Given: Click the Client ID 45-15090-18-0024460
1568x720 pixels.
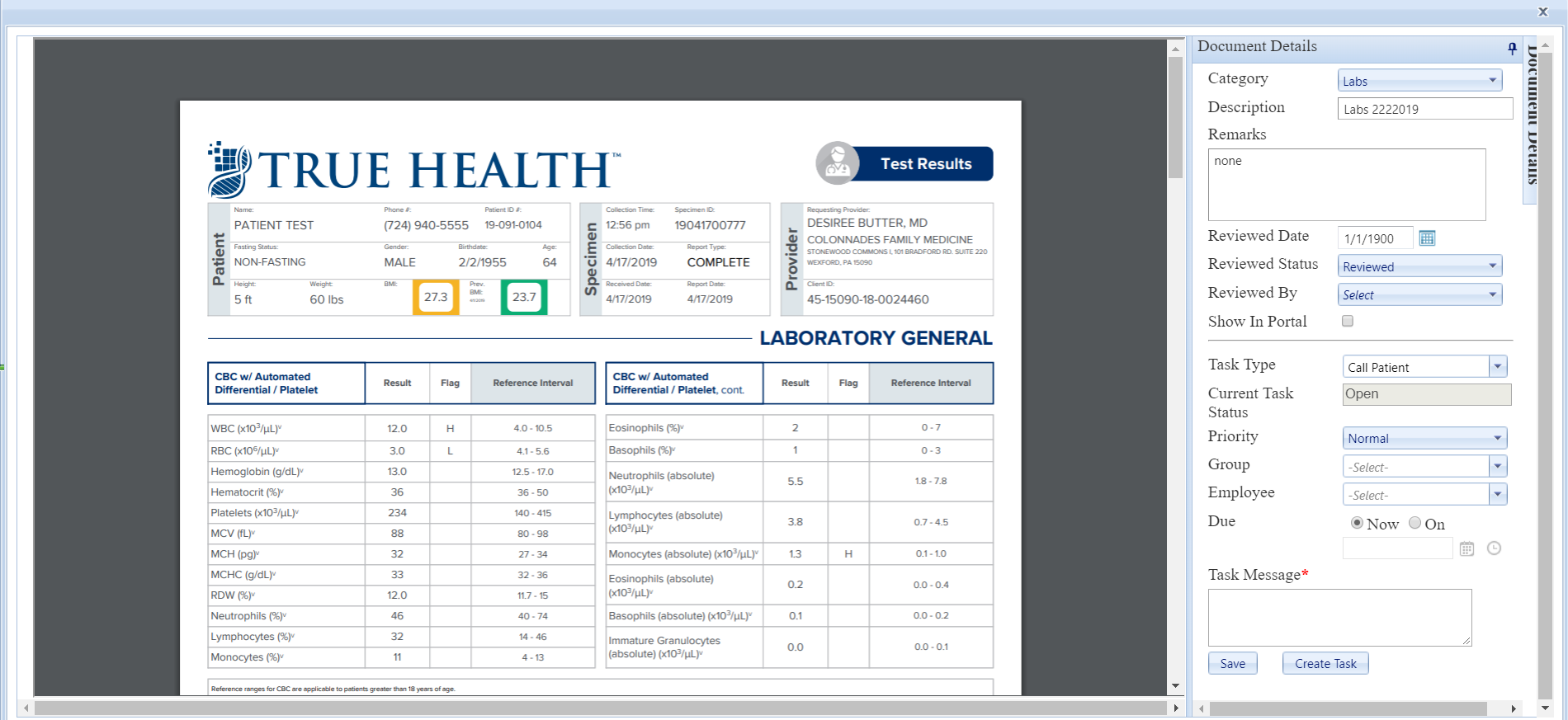Looking at the screenshot, I should 867,299.
